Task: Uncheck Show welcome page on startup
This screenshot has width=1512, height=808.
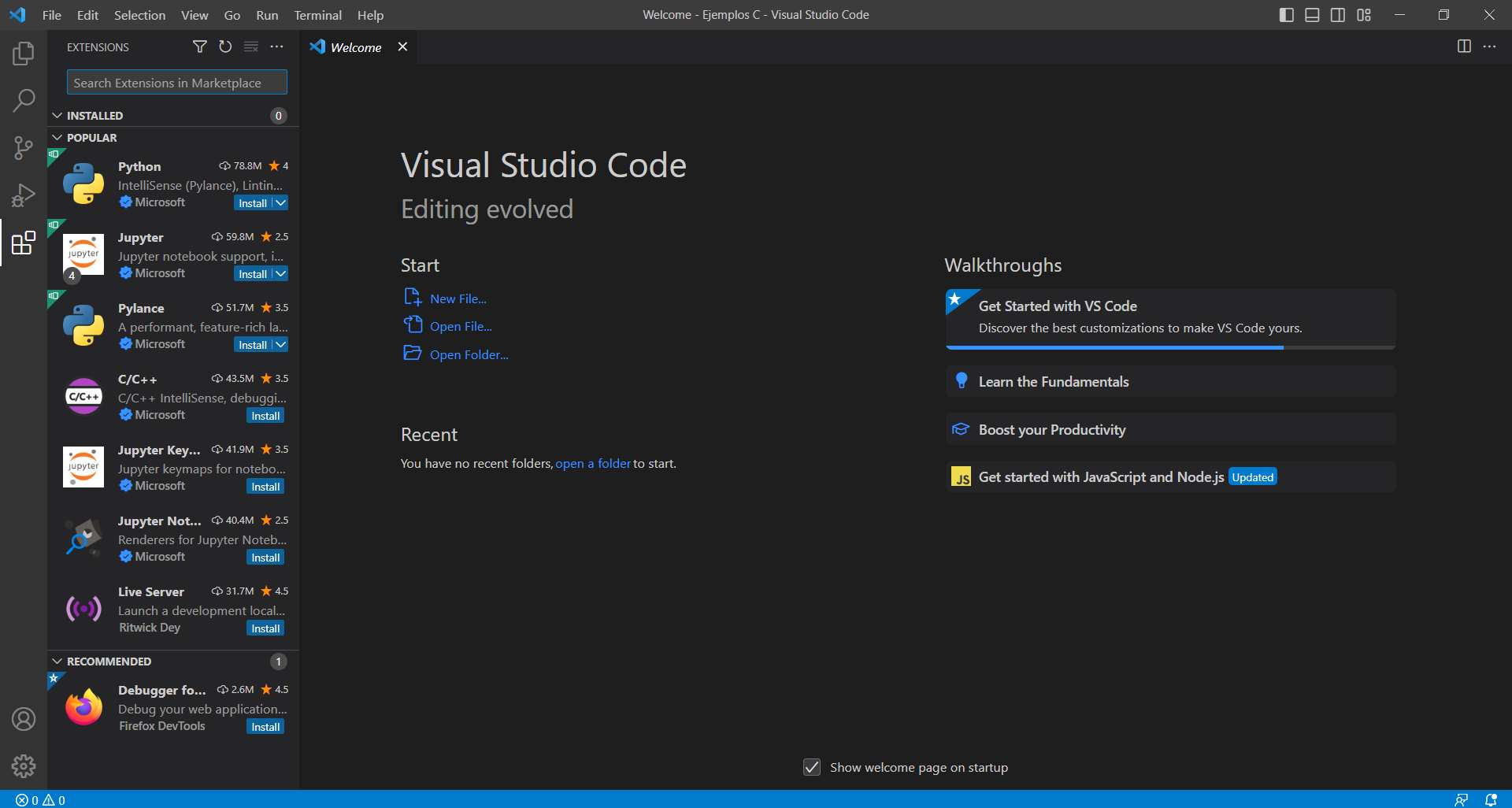Action: coord(812,767)
